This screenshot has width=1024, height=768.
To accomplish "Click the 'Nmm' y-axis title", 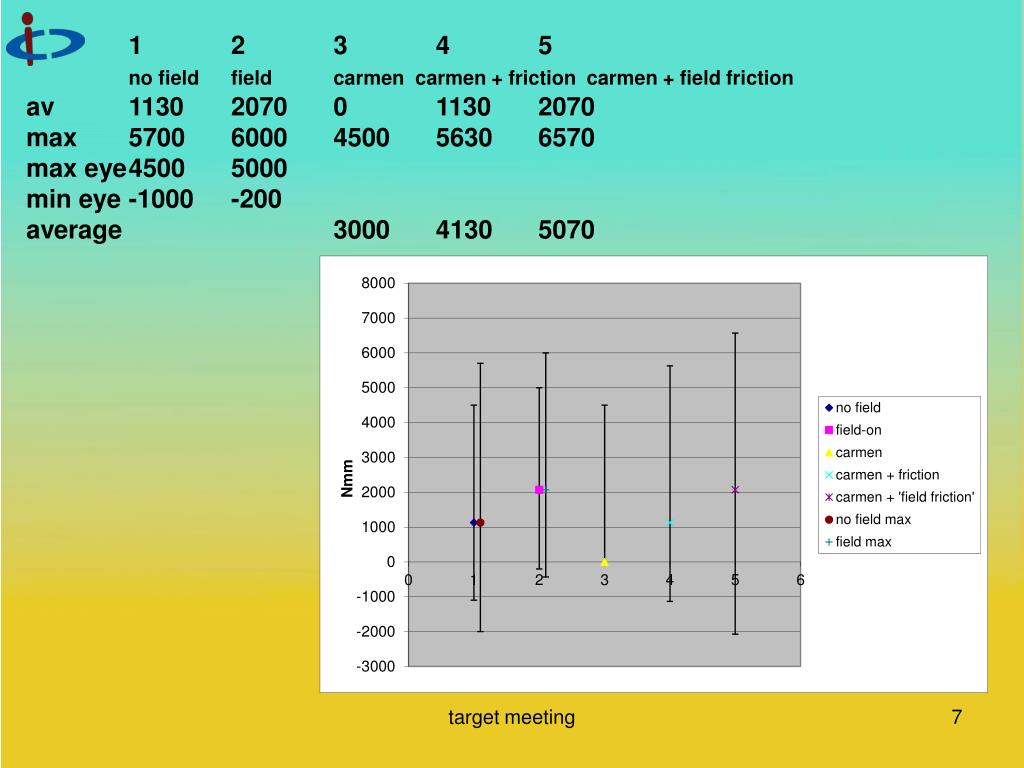I will click(347, 479).
